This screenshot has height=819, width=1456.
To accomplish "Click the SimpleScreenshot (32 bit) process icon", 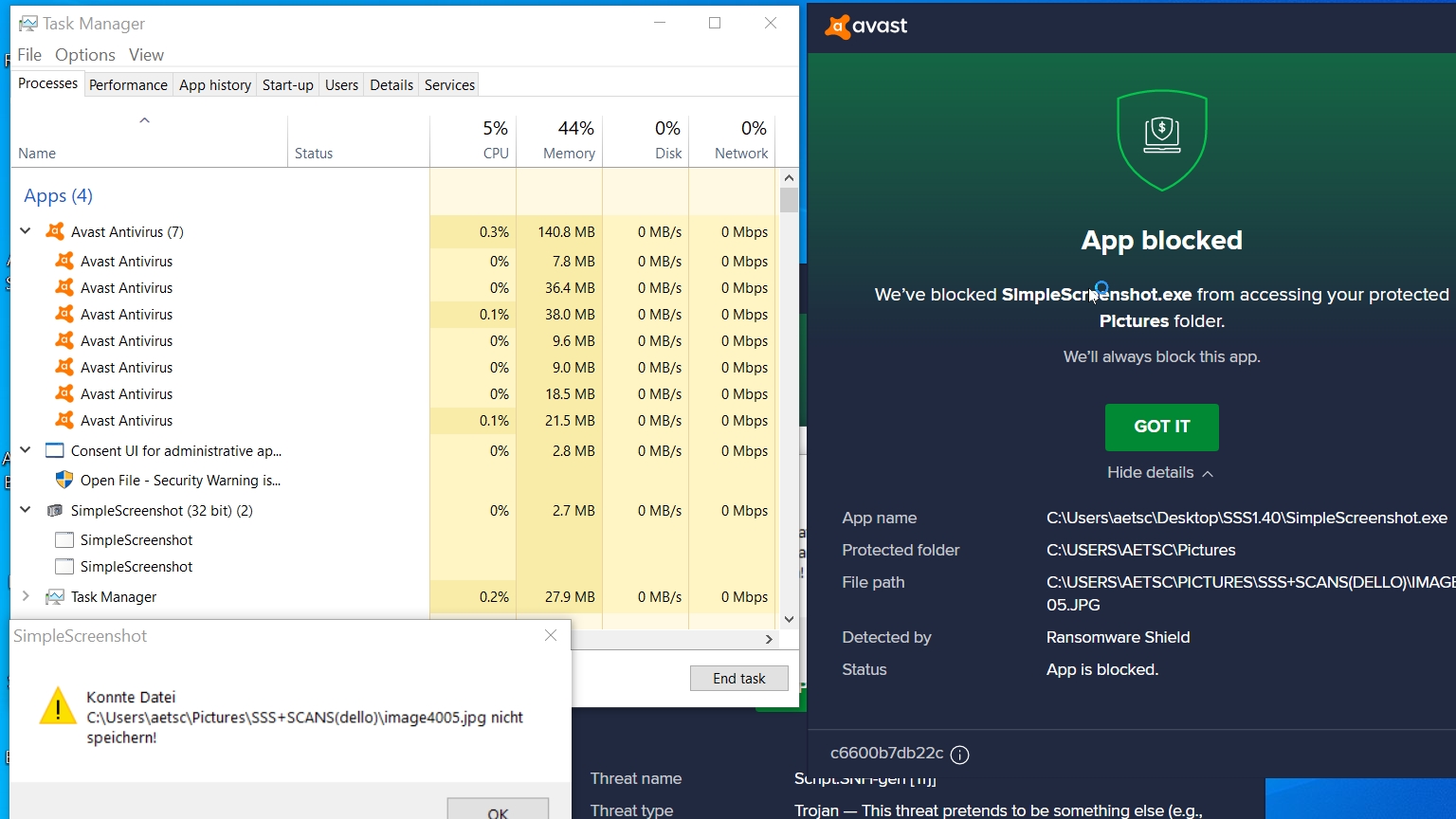I will (x=55, y=510).
